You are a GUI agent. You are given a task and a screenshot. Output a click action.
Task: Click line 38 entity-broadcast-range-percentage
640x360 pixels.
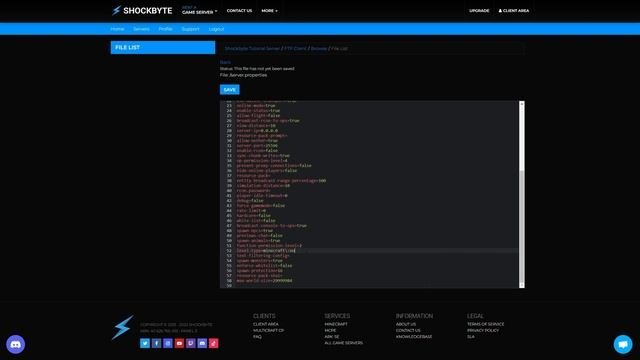[281, 180]
